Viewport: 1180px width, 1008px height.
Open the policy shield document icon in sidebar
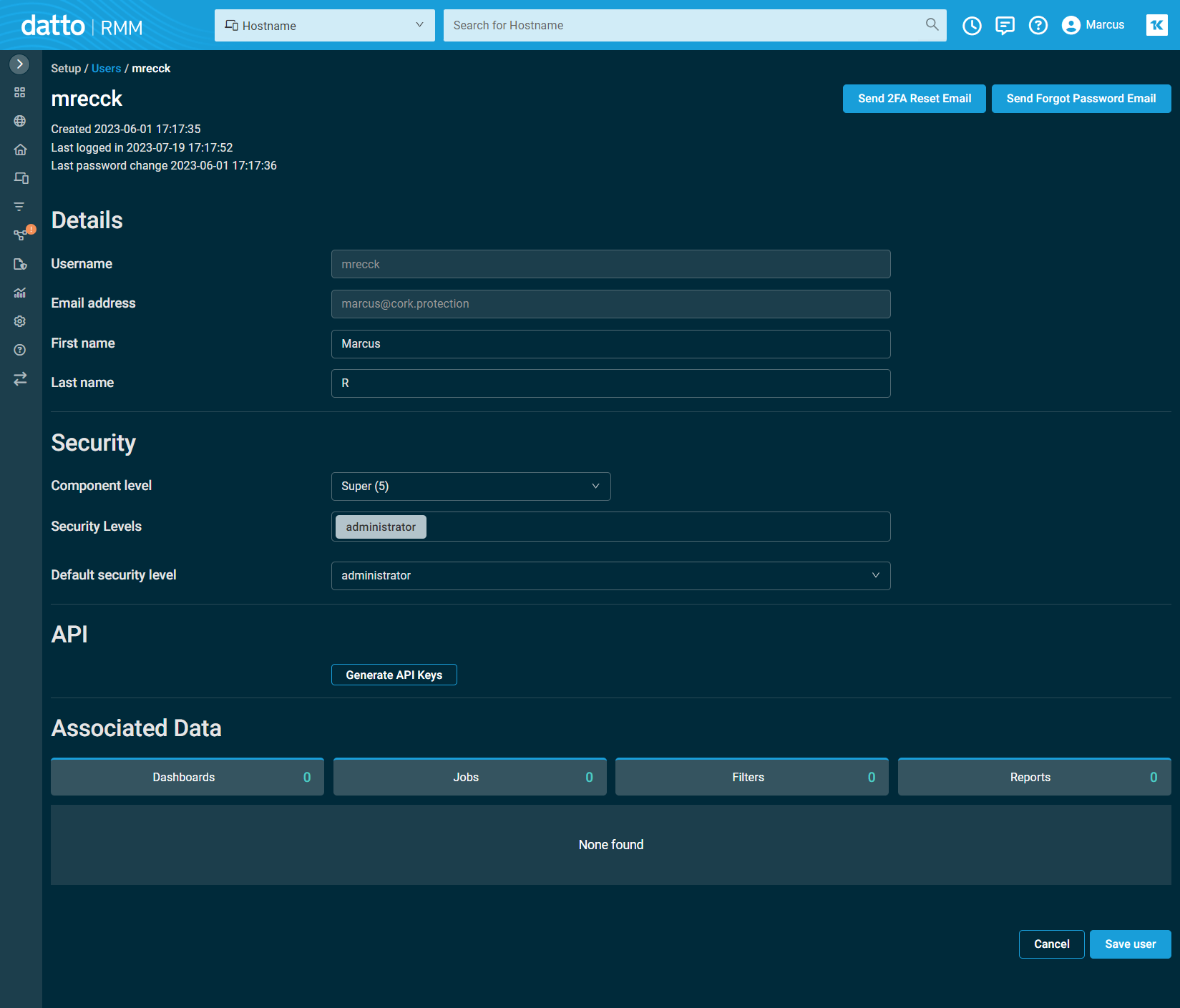tap(20, 264)
